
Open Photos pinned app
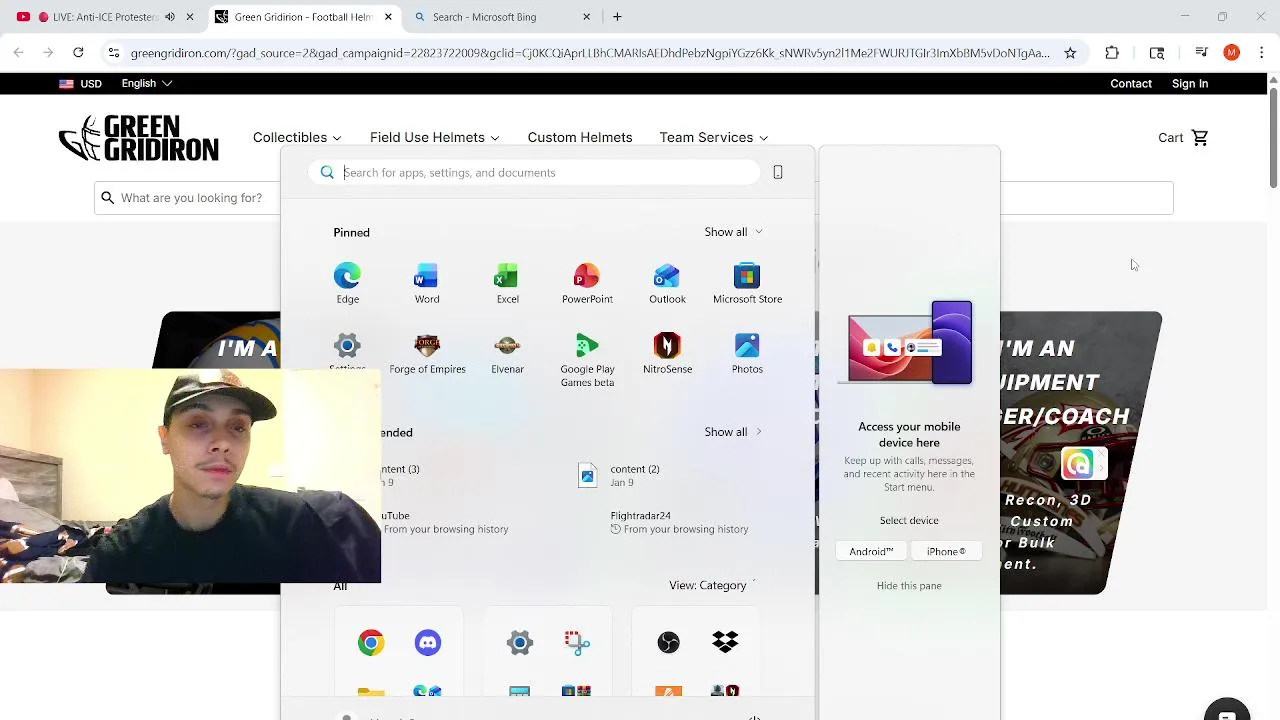(x=747, y=354)
